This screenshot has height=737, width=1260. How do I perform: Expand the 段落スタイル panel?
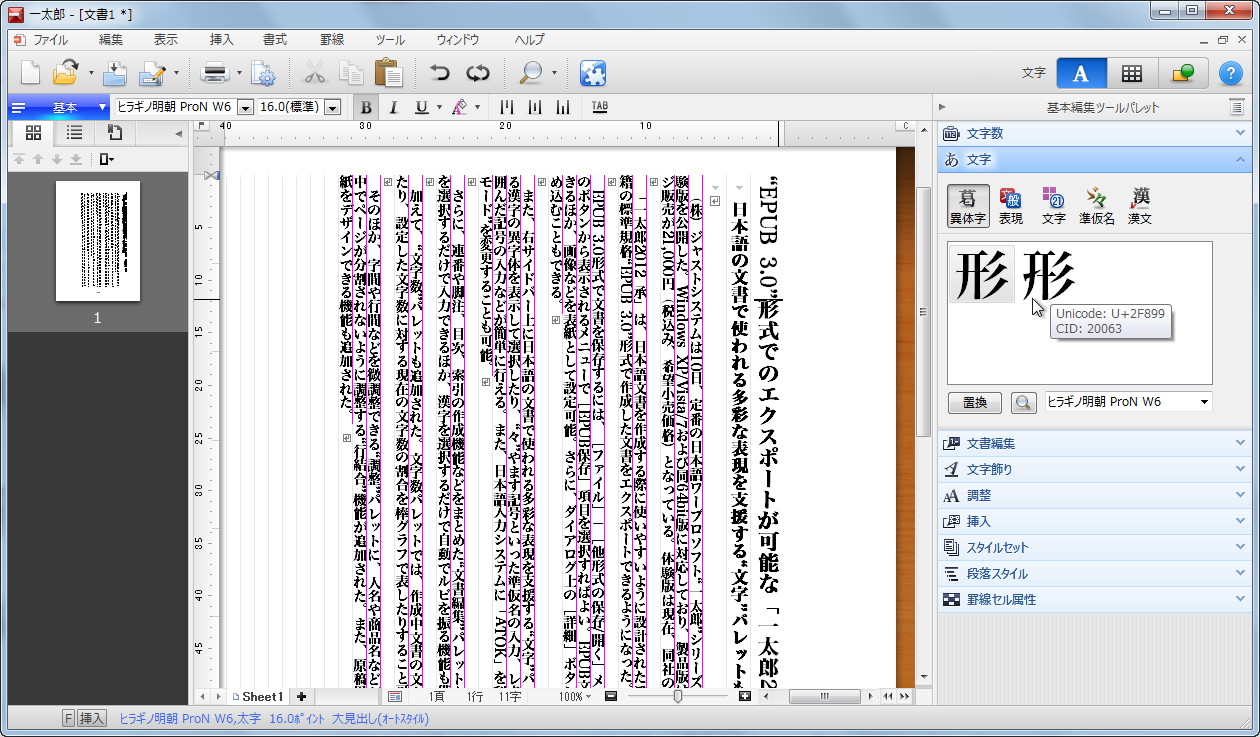tap(1094, 573)
